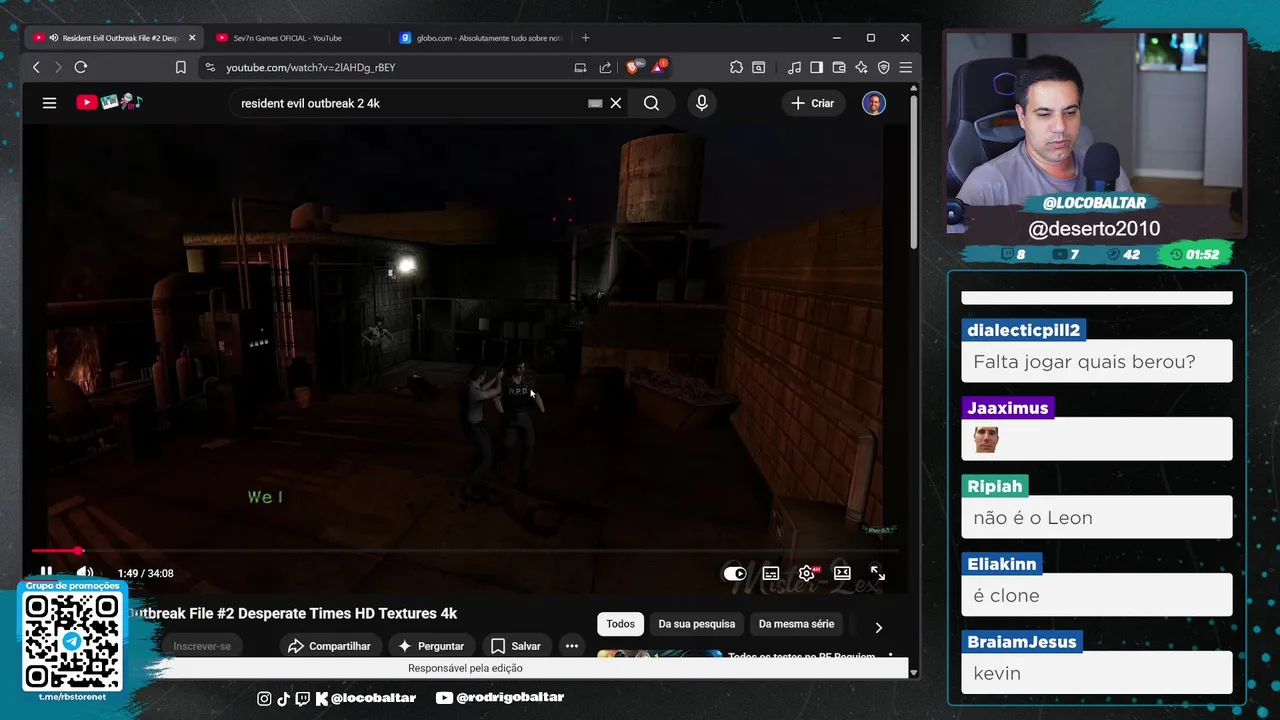Select the Da mesma série chip
The height and width of the screenshot is (720, 1280).
(x=796, y=624)
